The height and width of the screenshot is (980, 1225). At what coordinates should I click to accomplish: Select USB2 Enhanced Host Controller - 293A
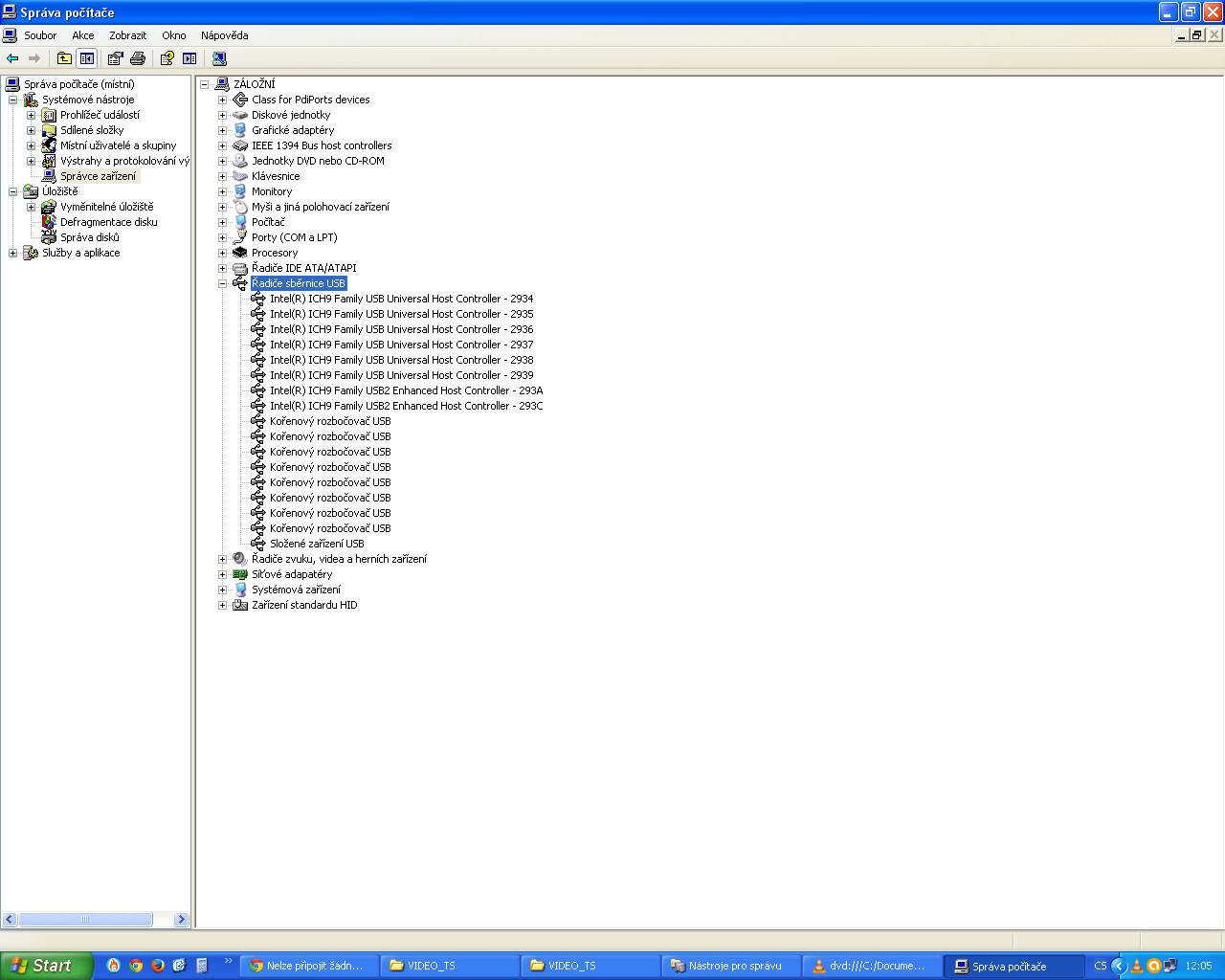click(406, 390)
